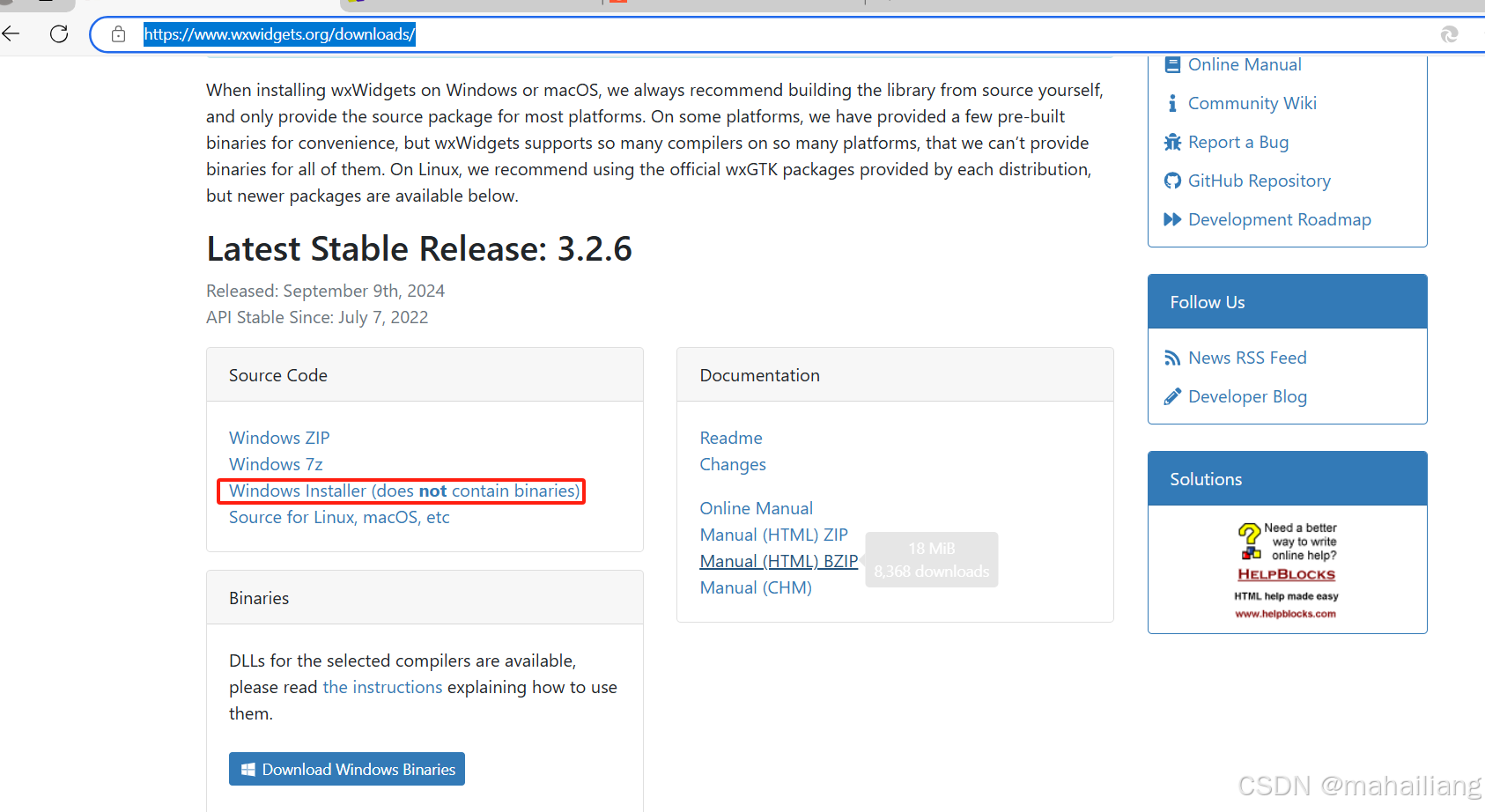Open the News RSS Feed link
The width and height of the screenshot is (1485, 812).
pos(1247,358)
